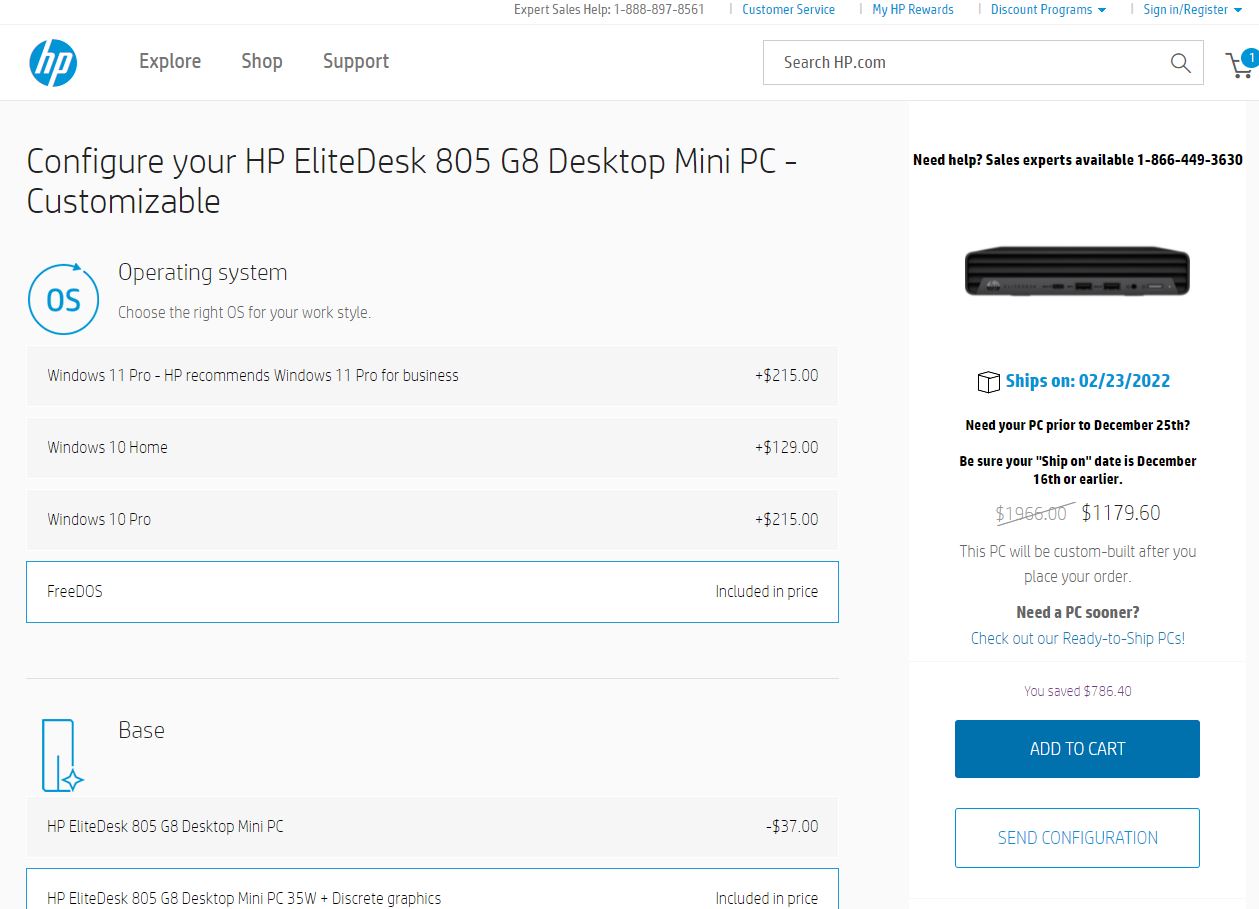Viewport: 1259px width, 909px height.
Task: Open the Shop menu
Action: click(262, 62)
